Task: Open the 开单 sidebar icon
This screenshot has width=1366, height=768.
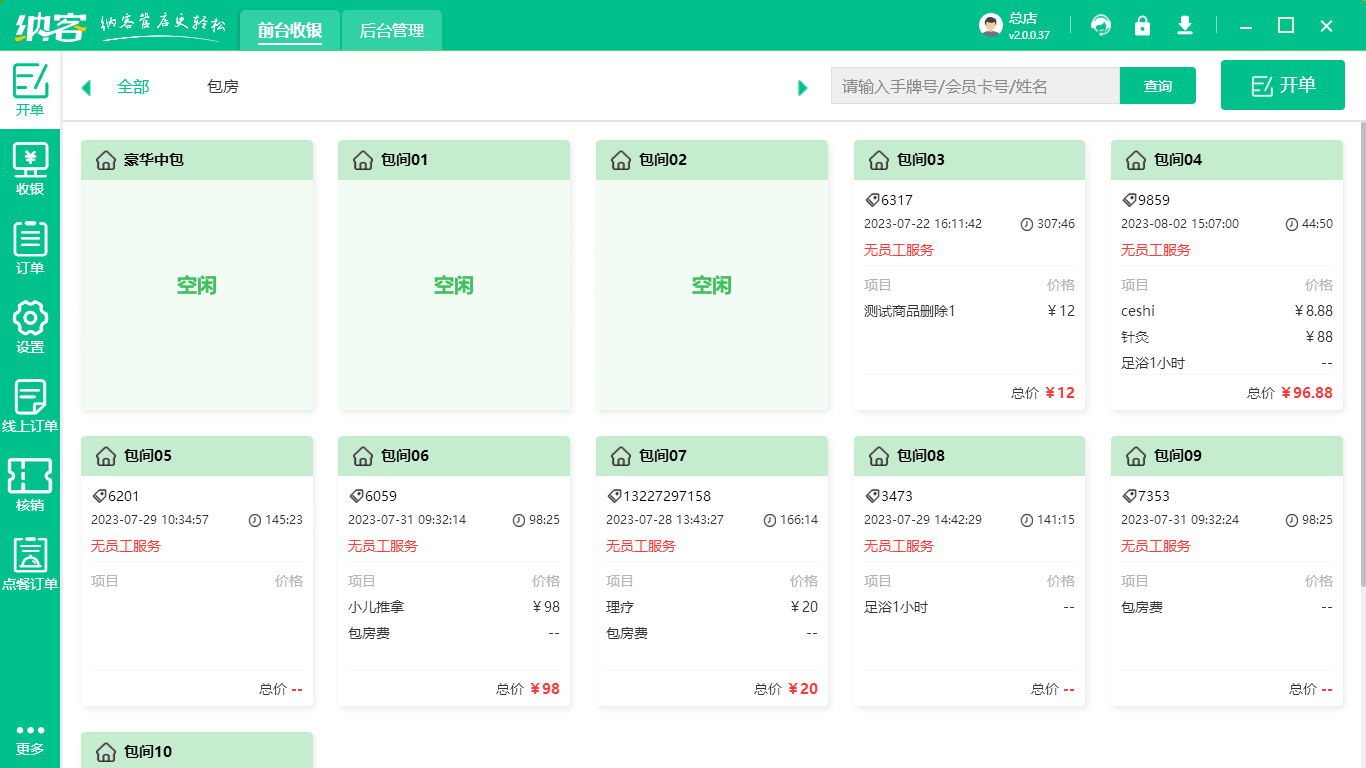Action: 30,88
